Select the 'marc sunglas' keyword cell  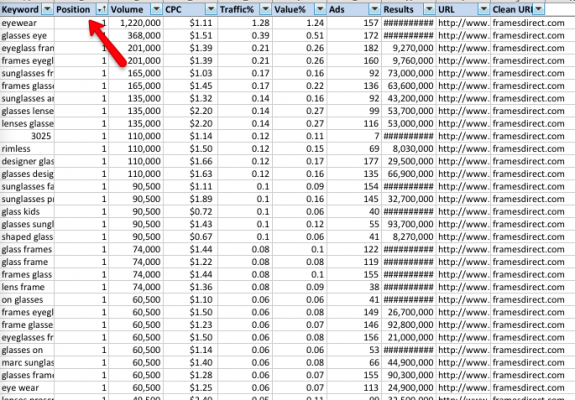(x=27, y=363)
